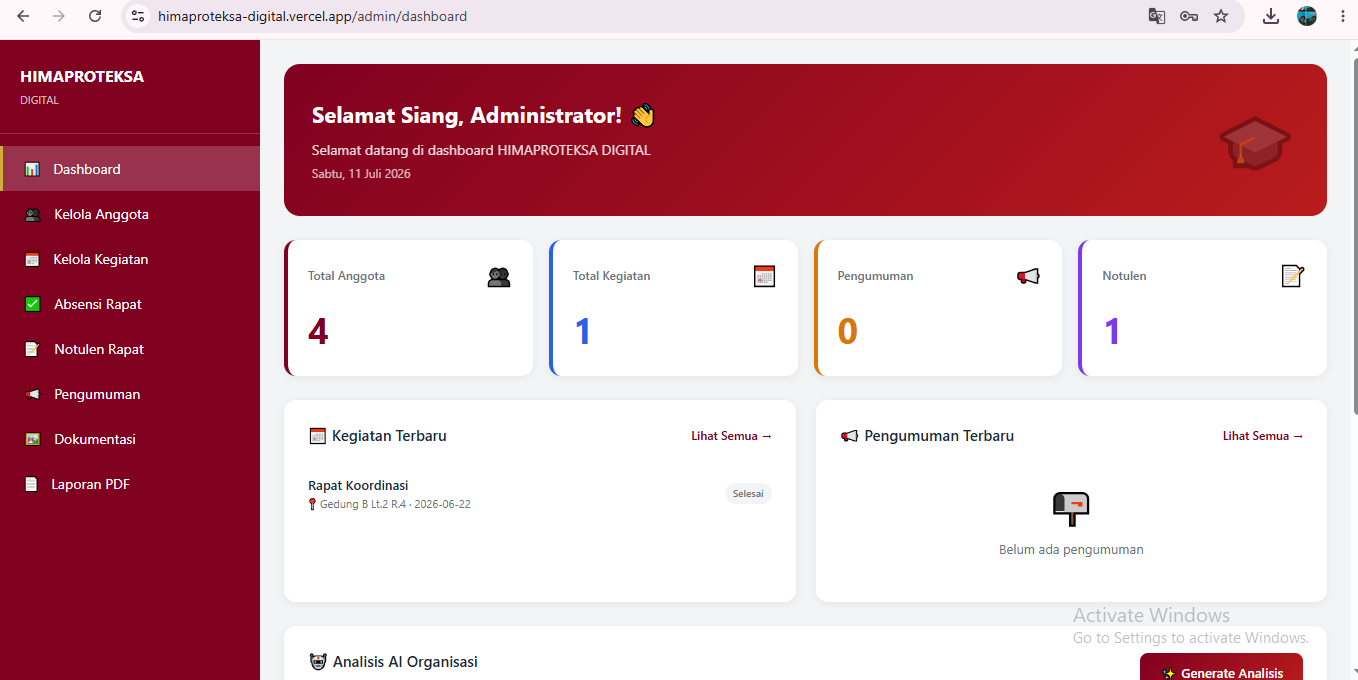Open Kelola Anggota in the sidebar

coord(130,214)
